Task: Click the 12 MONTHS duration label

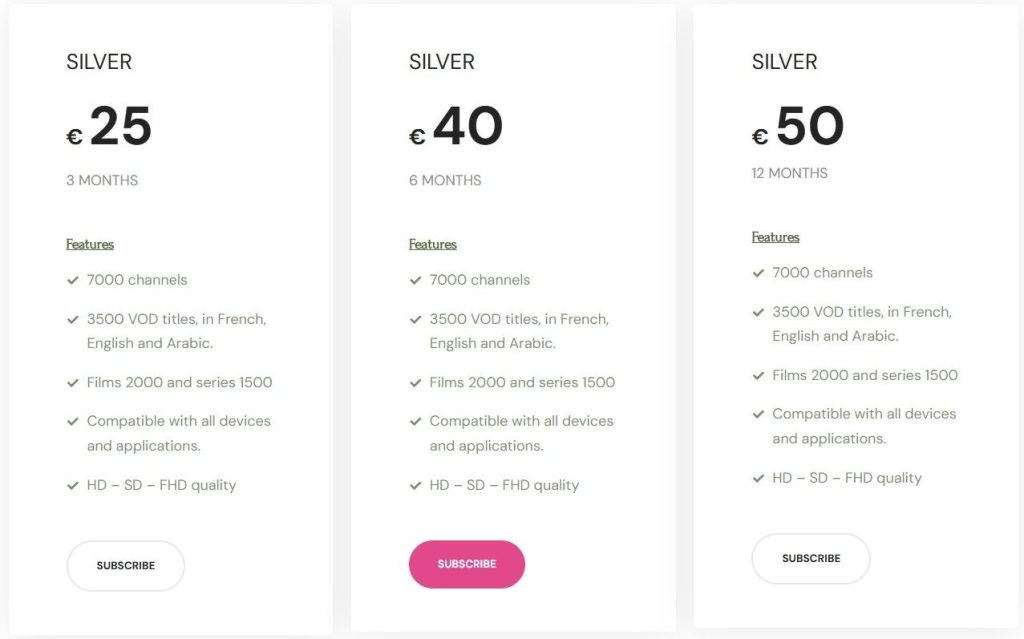Action: (x=789, y=173)
